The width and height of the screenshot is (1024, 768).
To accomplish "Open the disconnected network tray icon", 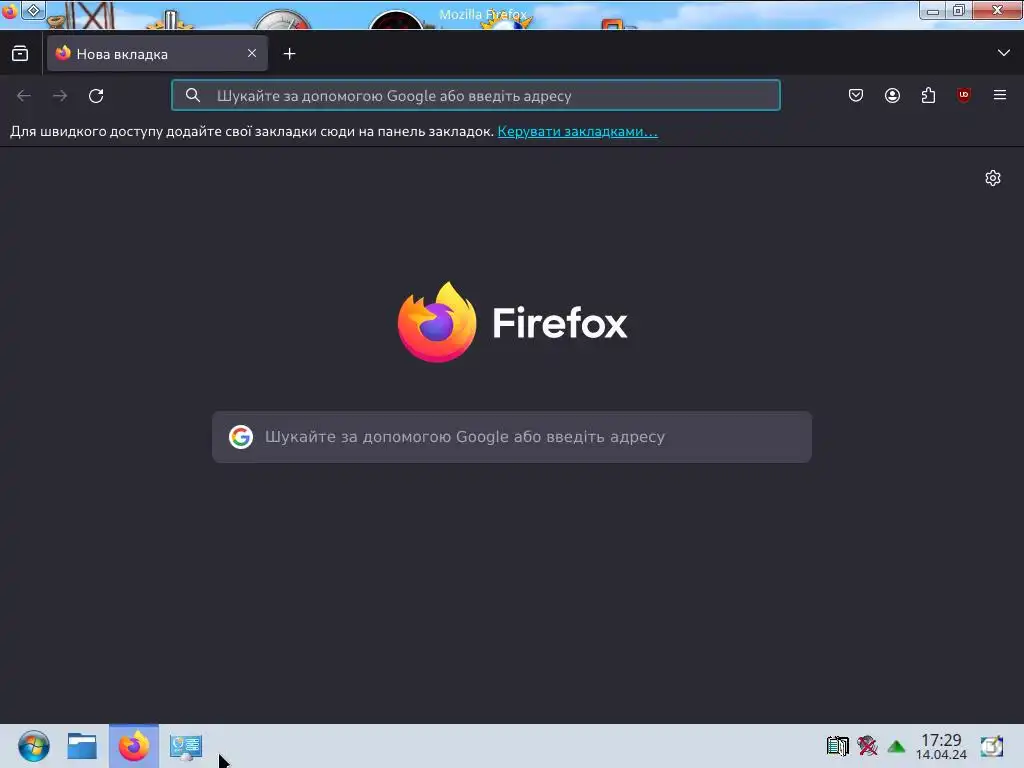I will coord(867,746).
